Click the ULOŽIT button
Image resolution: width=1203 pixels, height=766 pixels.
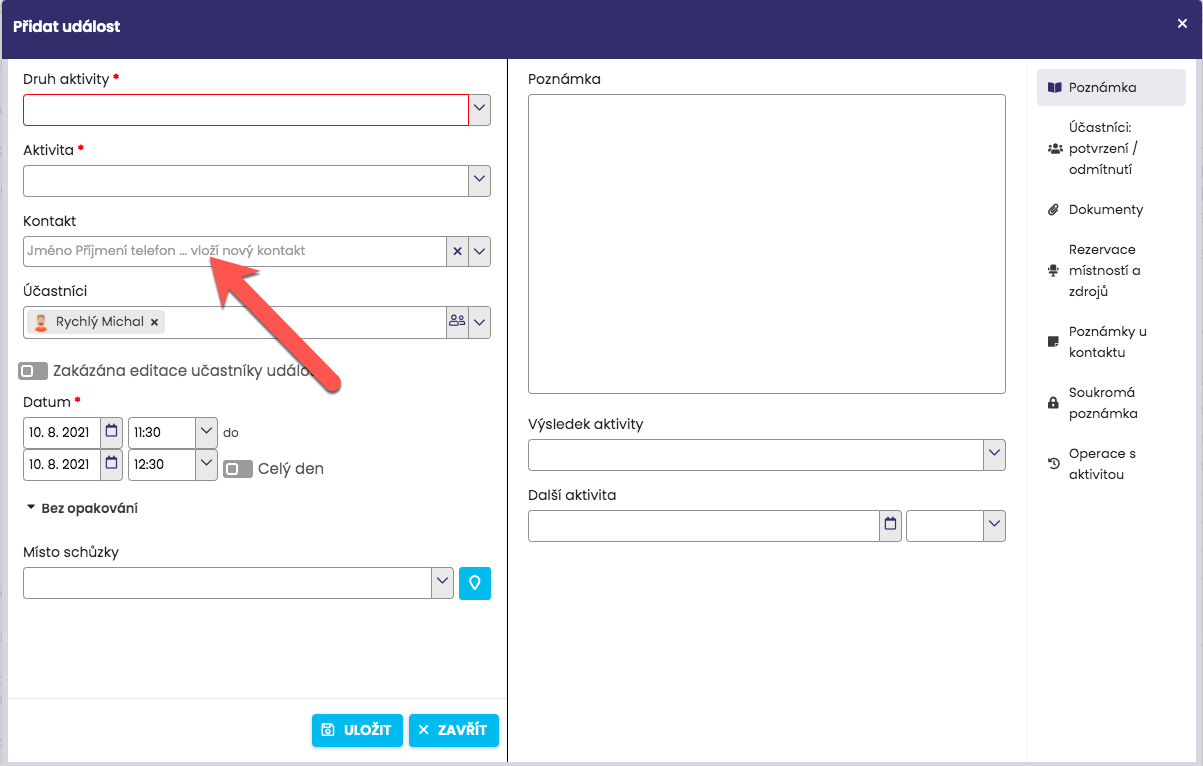(357, 730)
